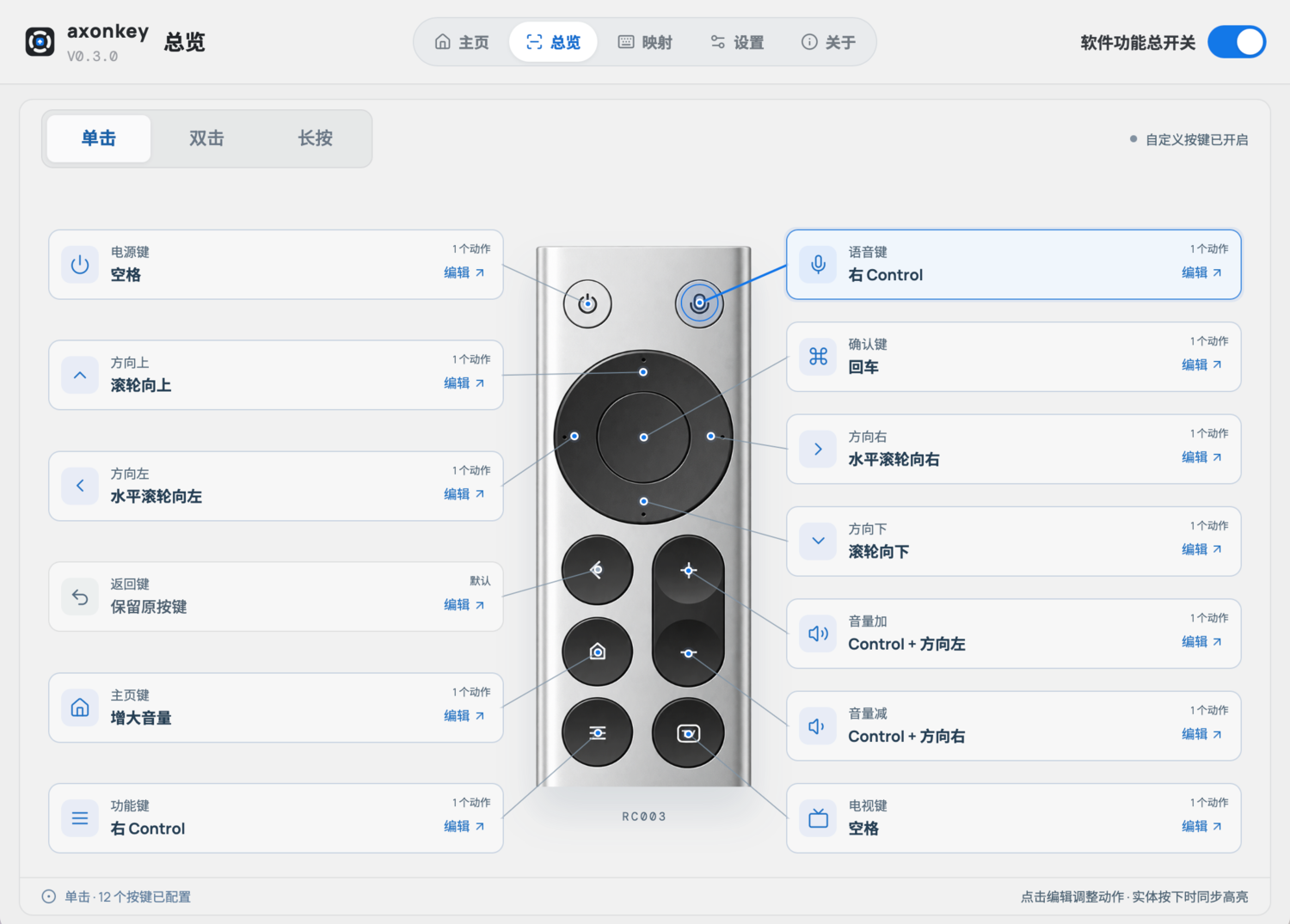Click the home icon in 主页键 card
1290x924 pixels.
click(80, 707)
